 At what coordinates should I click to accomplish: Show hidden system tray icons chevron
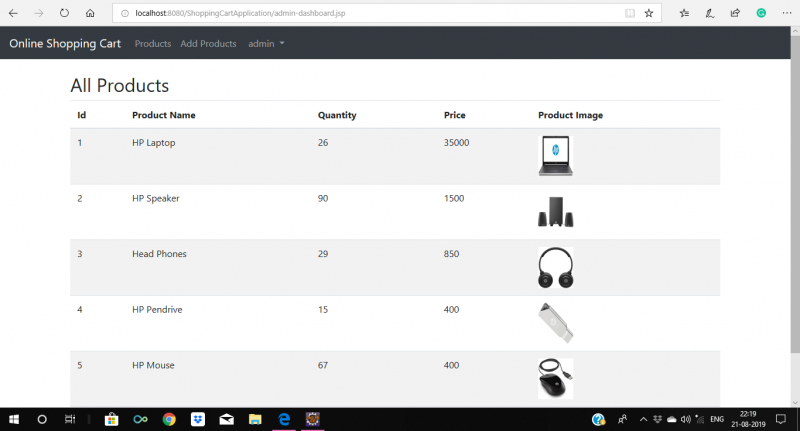[x=643, y=419]
